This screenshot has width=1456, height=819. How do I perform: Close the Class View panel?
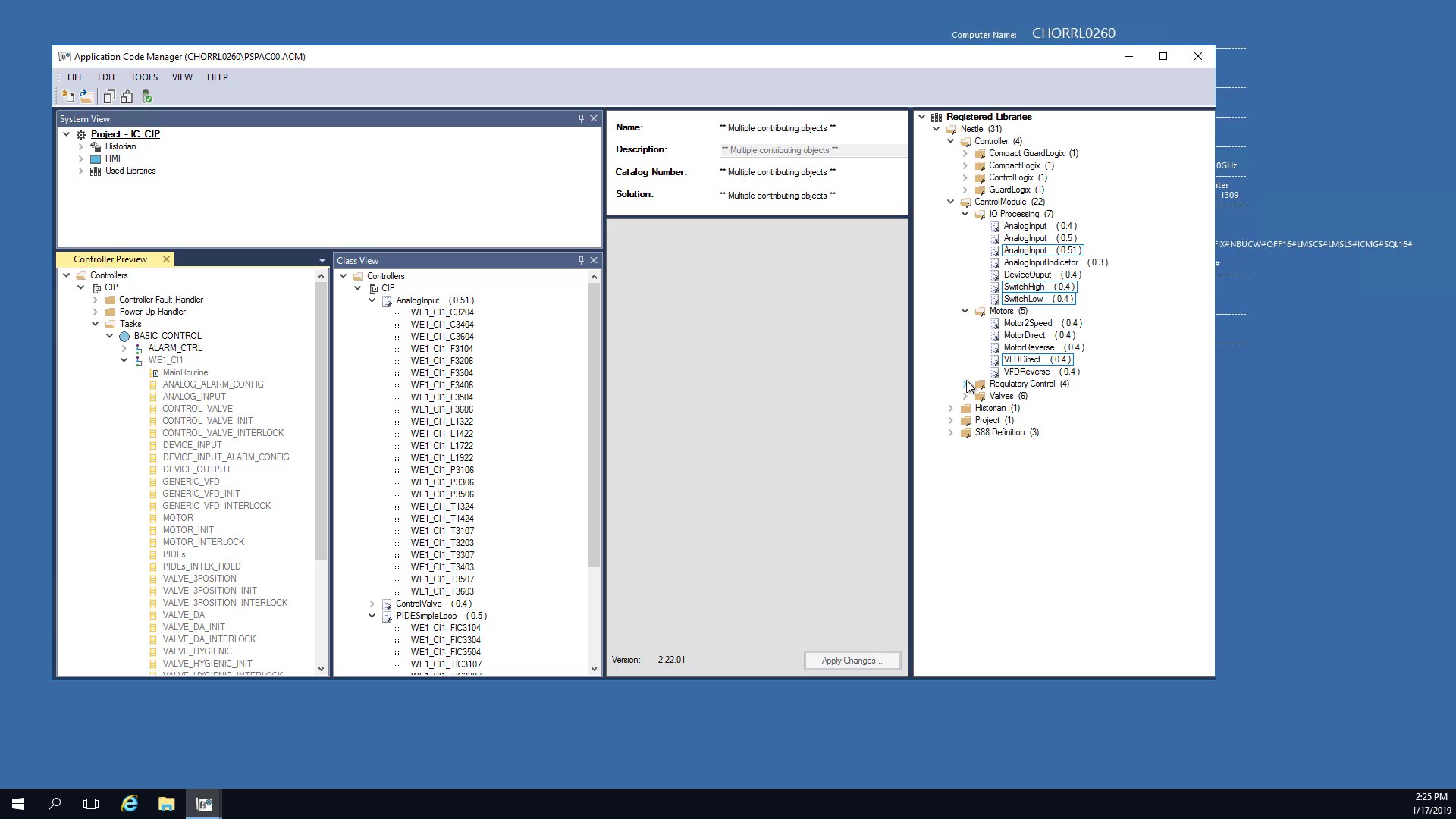click(594, 260)
